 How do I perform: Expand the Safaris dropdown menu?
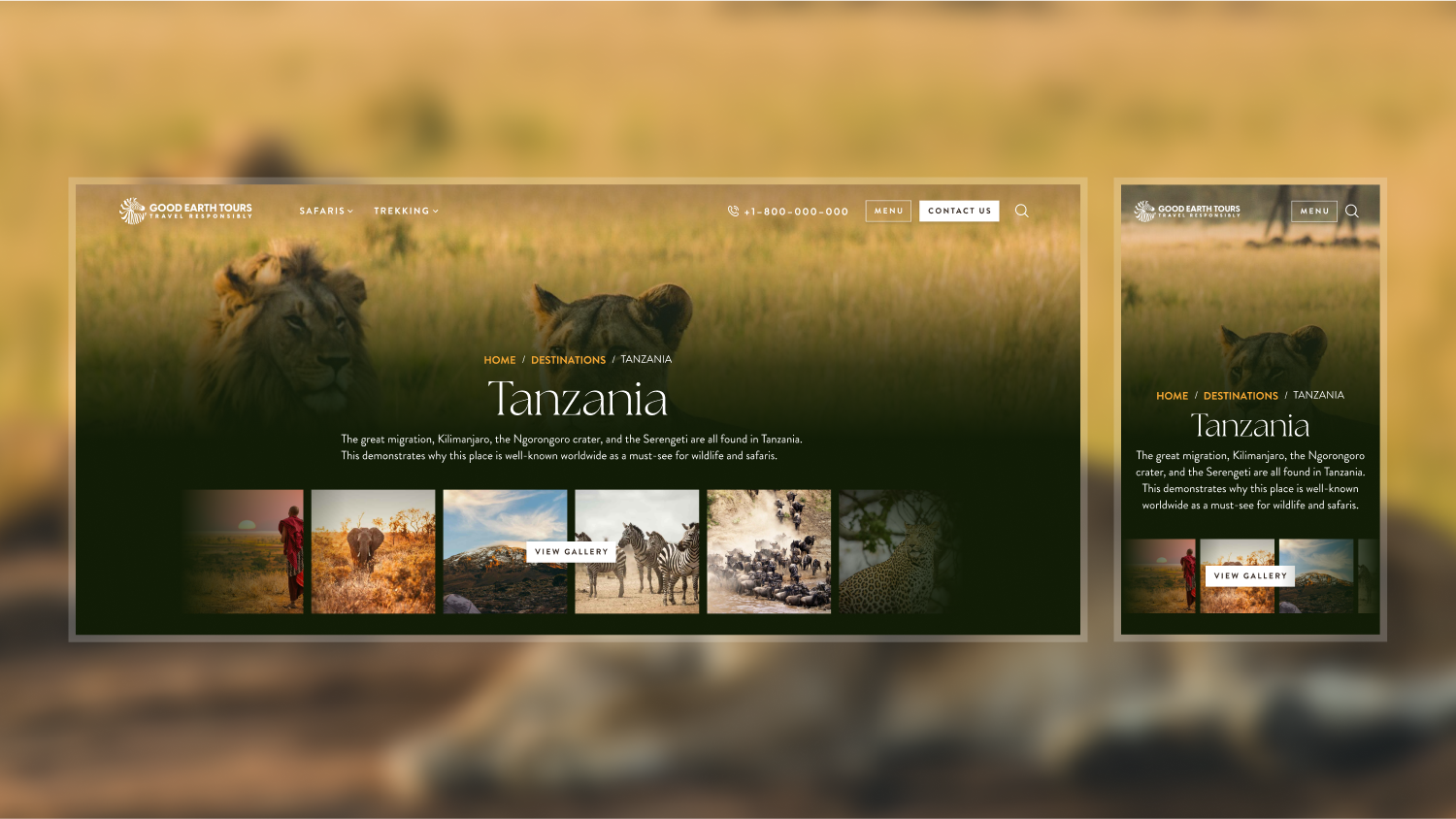326,211
